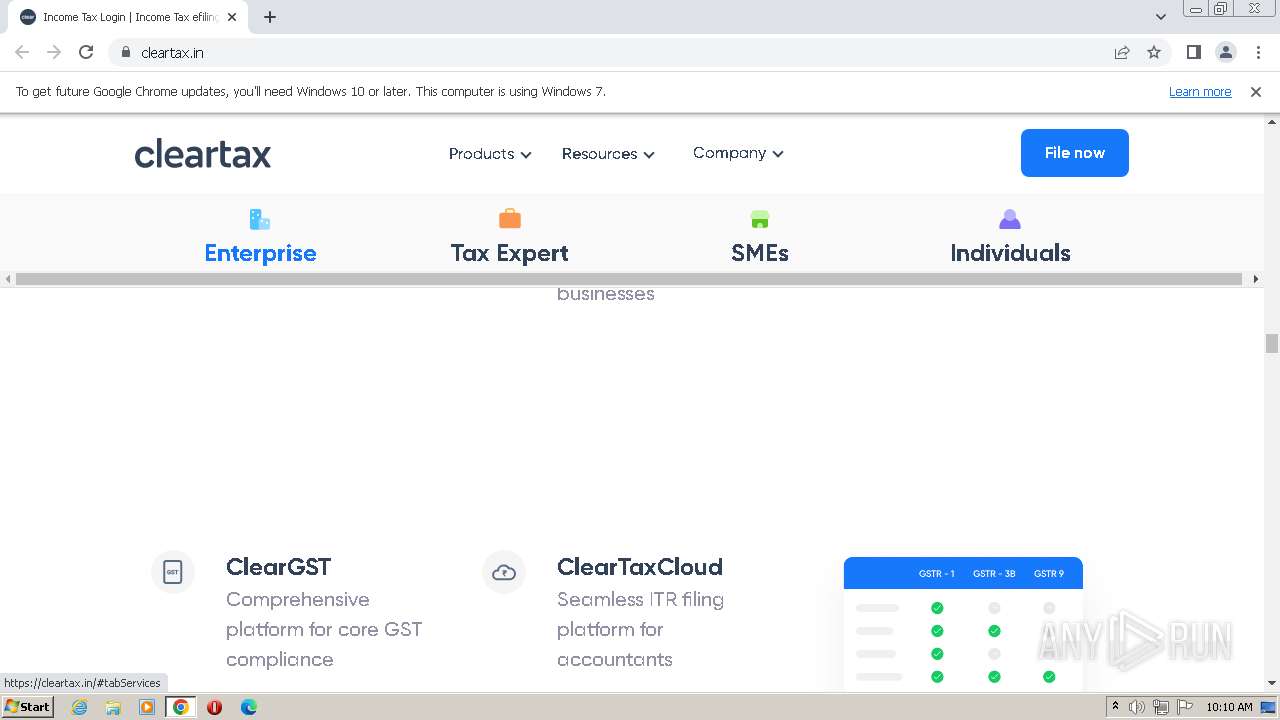Open Windows Explorer from the taskbar
1280x720 pixels.
tap(113, 707)
